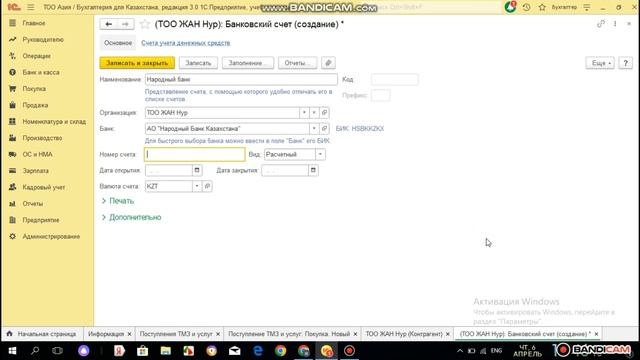Open the Еще actions dropdown
This screenshot has height=360, width=640.
600,63
